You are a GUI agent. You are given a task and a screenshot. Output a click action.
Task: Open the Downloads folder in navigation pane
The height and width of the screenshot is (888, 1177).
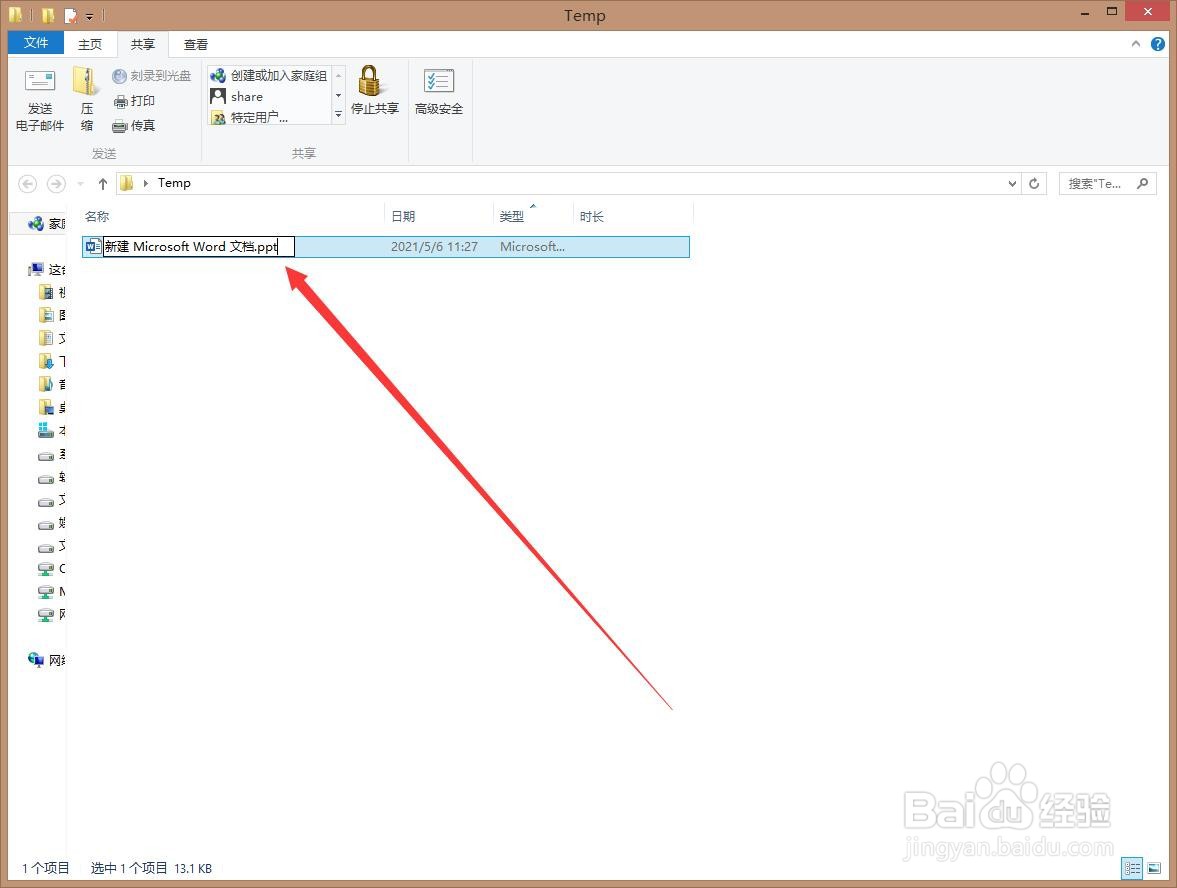pos(52,361)
